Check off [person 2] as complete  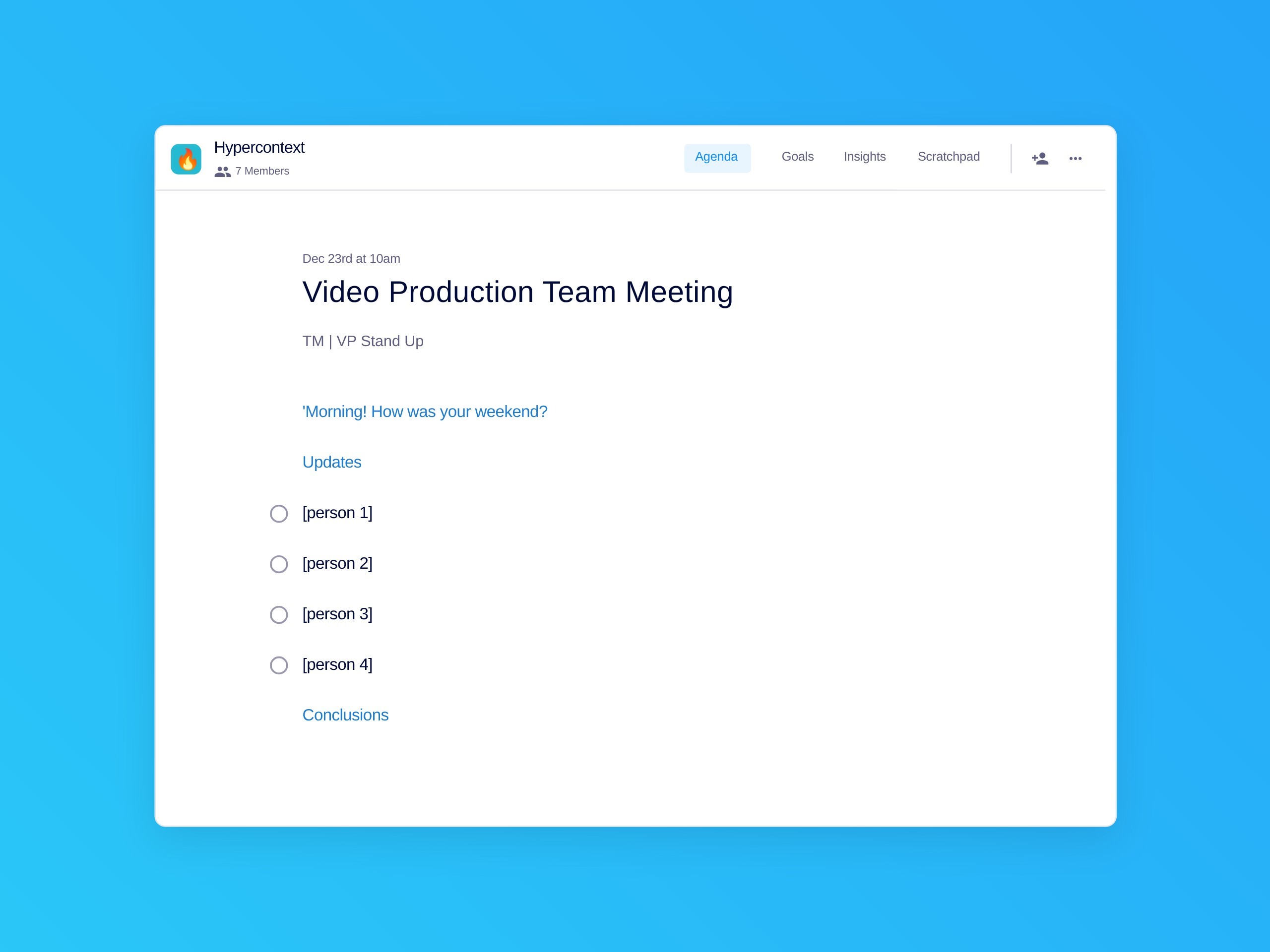[x=279, y=564]
